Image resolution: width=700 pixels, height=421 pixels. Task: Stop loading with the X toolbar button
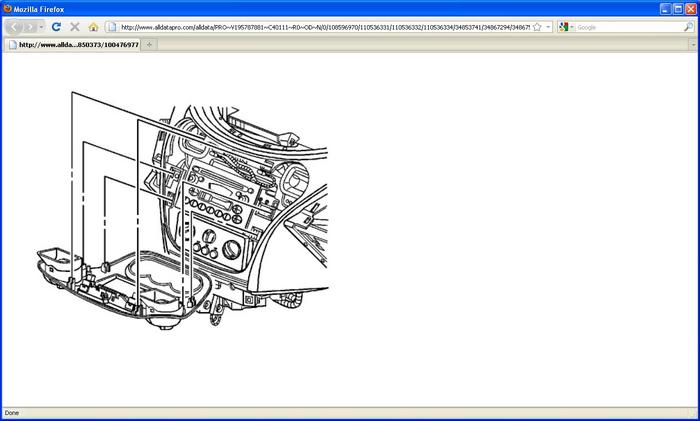coord(75,27)
